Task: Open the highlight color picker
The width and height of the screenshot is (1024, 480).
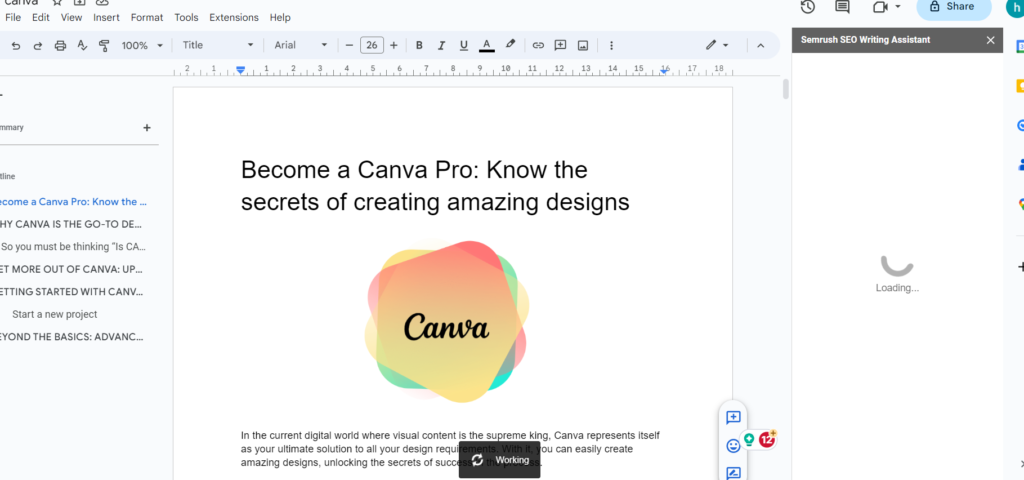Action: pyautogui.click(x=511, y=44)
